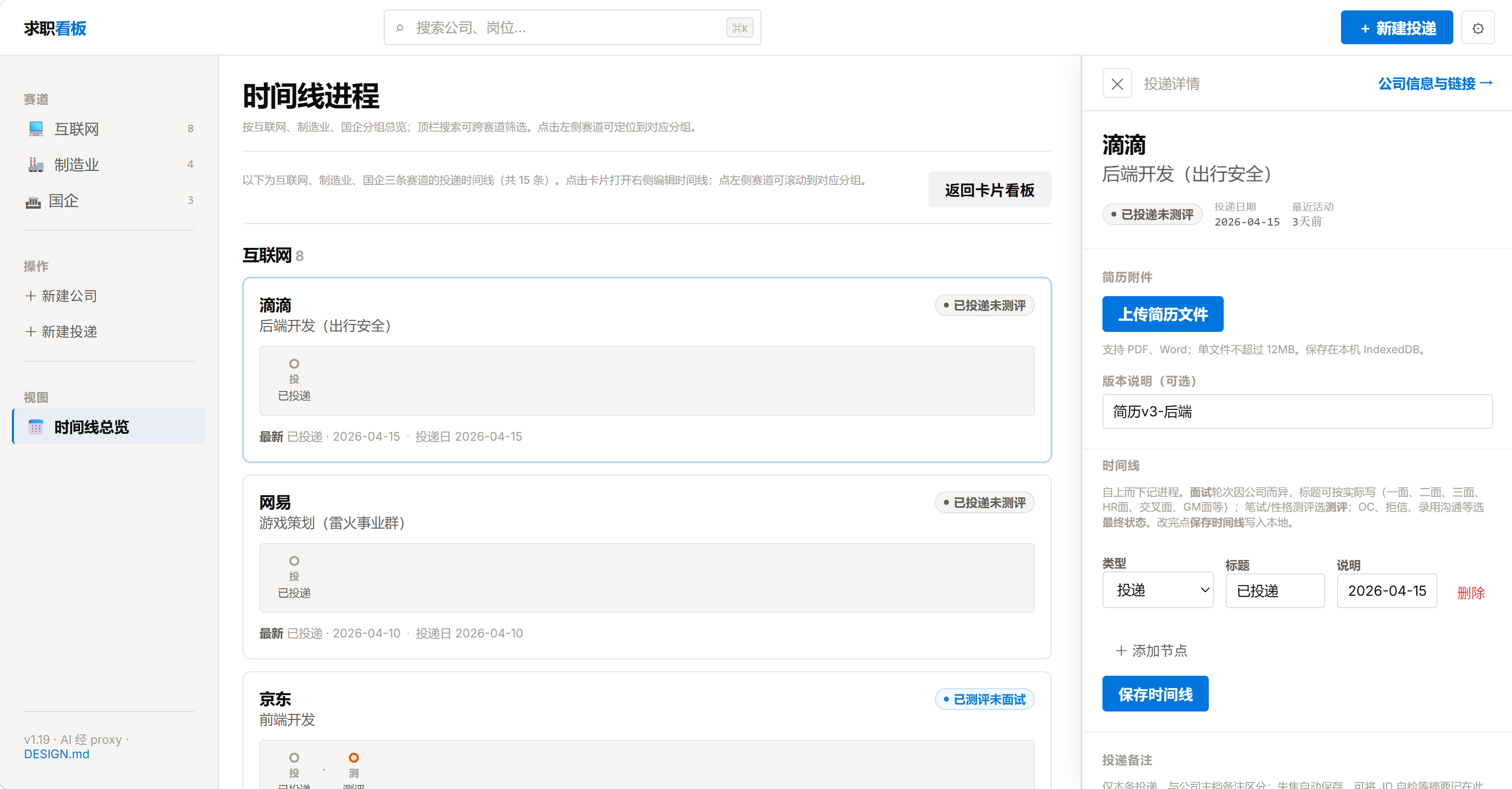
Task: Select 互联网 track in sidebar
Action: pyautogui.click(x=109, y=129)
